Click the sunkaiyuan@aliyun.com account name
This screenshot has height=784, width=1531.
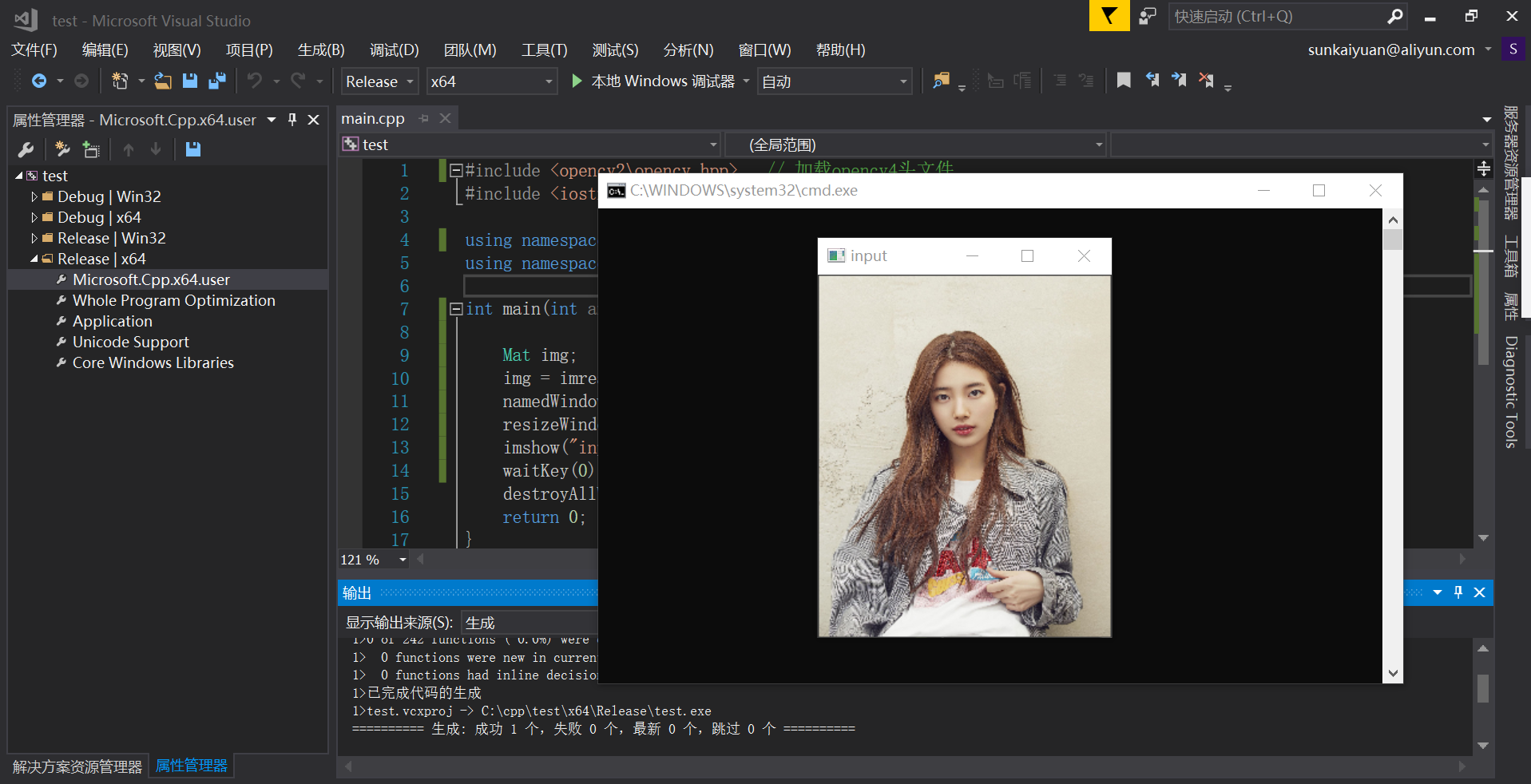[x=1391, y=49]
